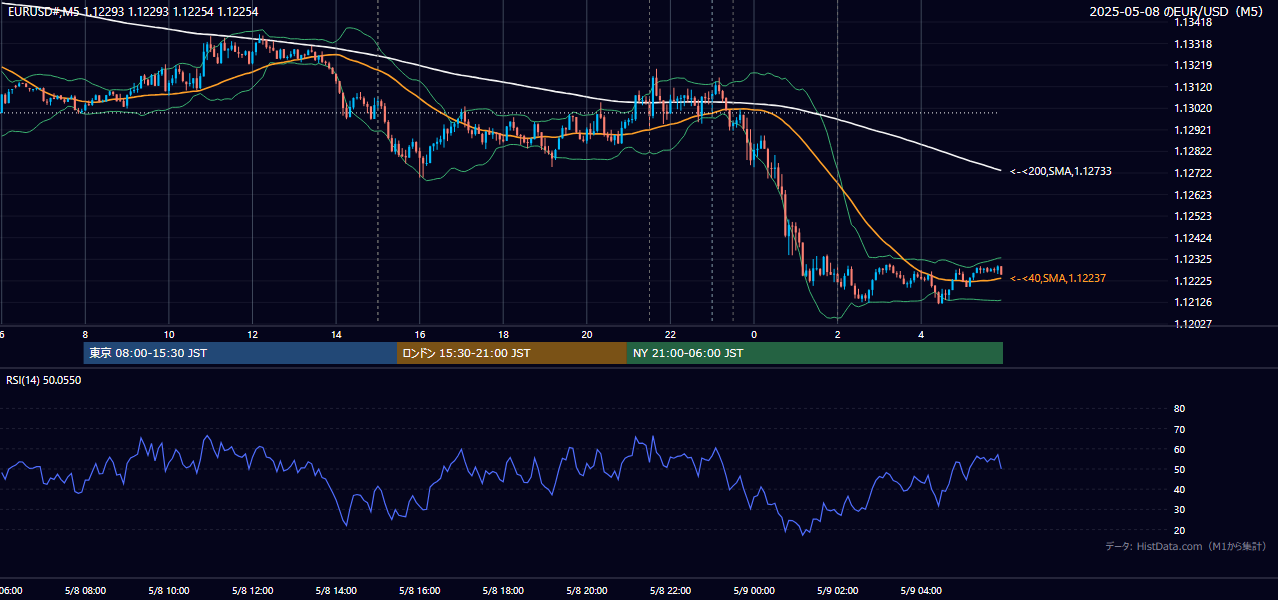This screenshot has height=600, width=1278.
Task: Click price axis value 1.12325
Action: pyautogui.click(x=1195, y=260)
